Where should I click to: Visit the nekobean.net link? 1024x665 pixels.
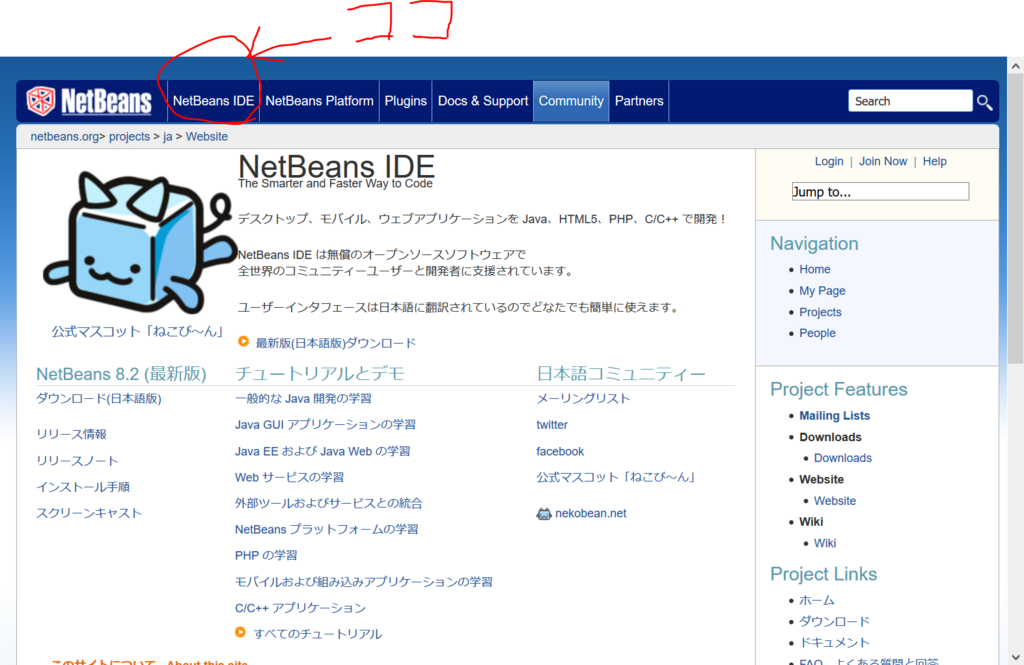click(590, 513)
